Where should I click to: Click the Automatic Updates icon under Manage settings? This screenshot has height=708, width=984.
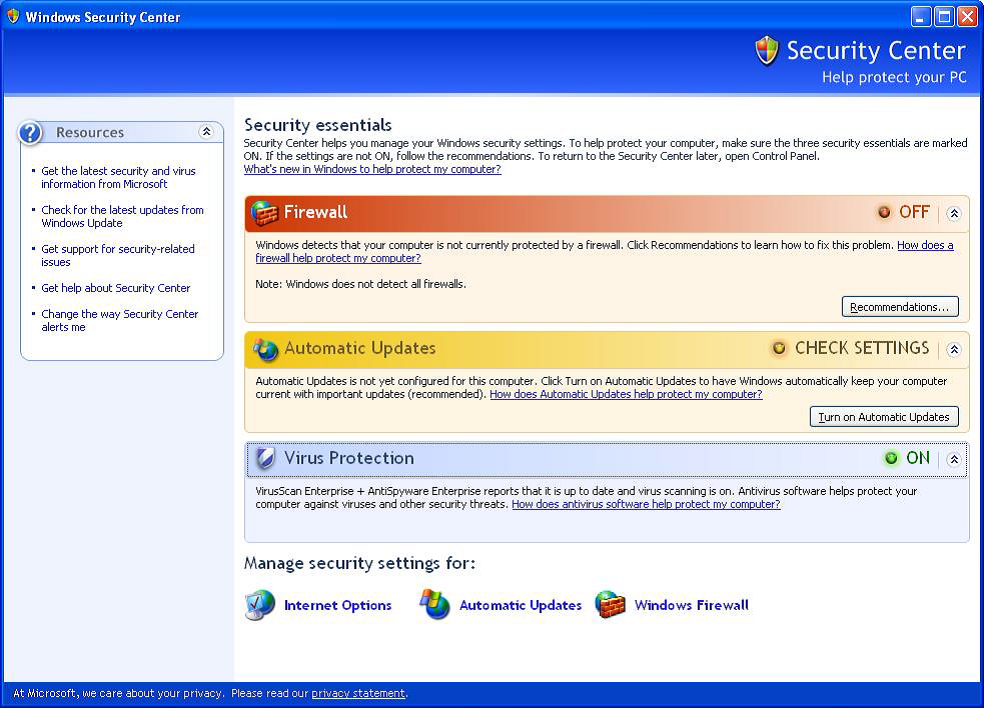(x=435, y=604)
